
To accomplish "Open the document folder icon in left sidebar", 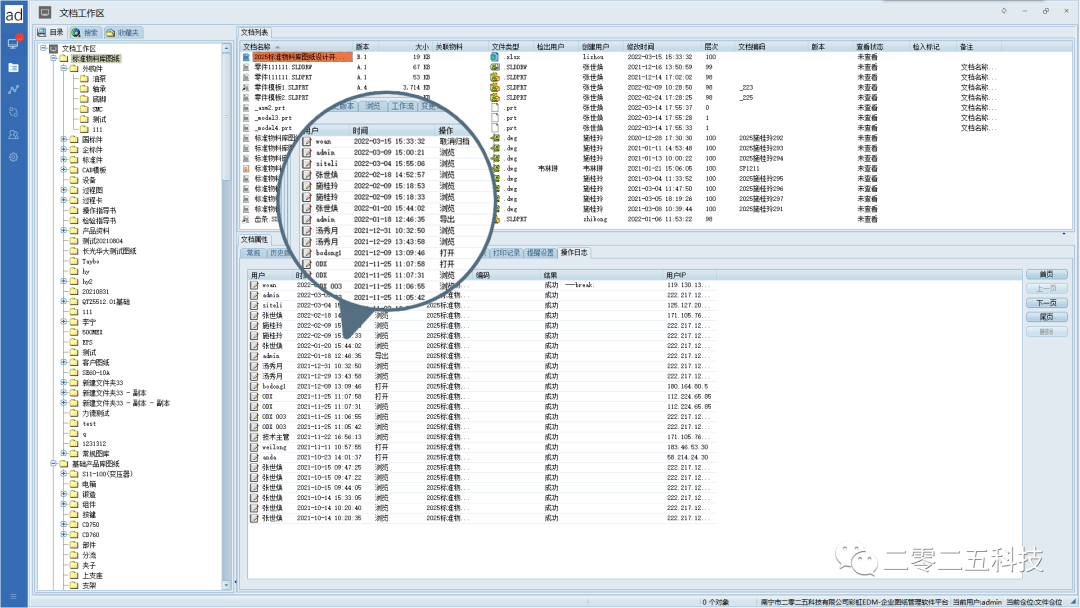I will [13, 67].
